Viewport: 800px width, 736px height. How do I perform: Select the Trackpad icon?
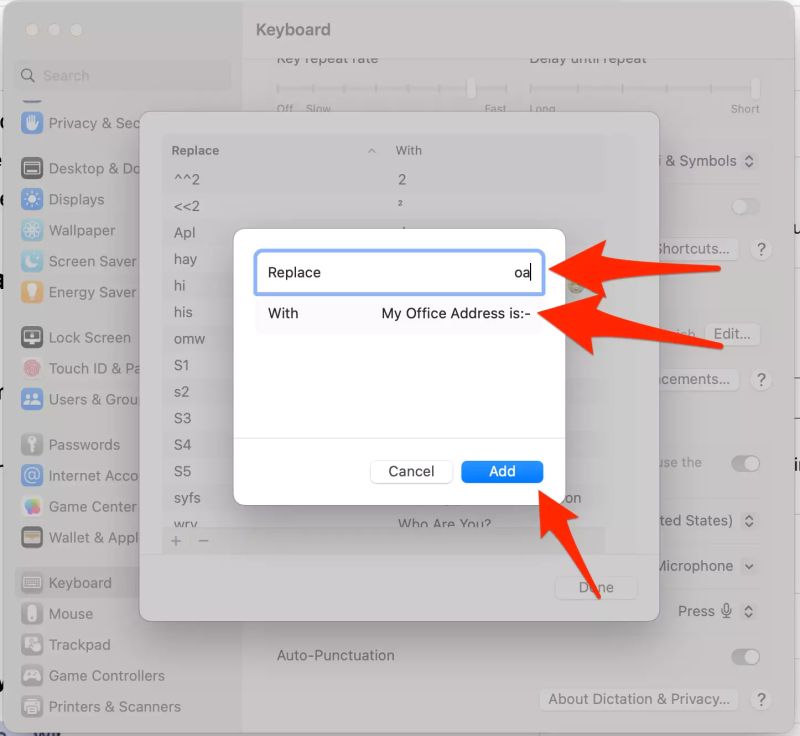point(32,645)
